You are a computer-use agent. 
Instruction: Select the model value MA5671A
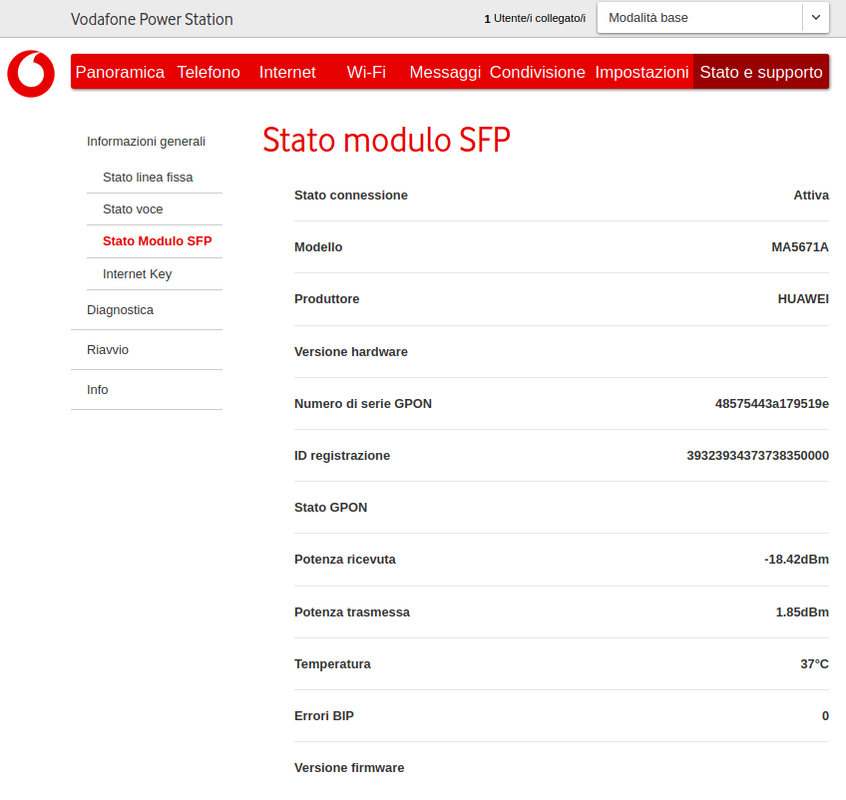pos(800,247)
